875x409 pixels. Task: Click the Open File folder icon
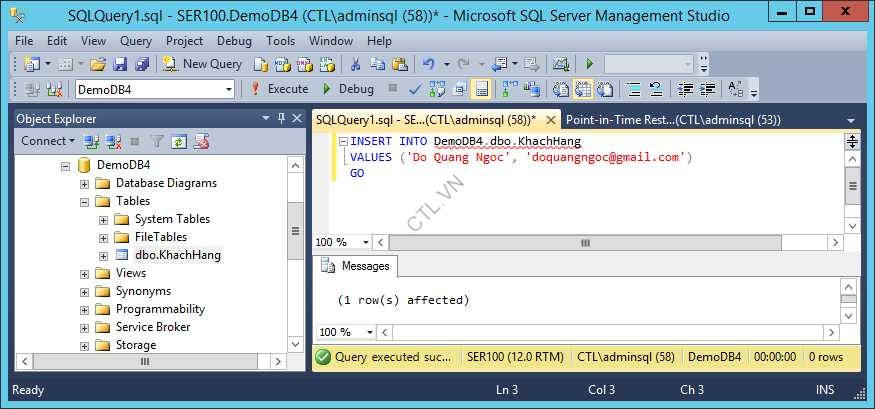(x=98, y=63)
